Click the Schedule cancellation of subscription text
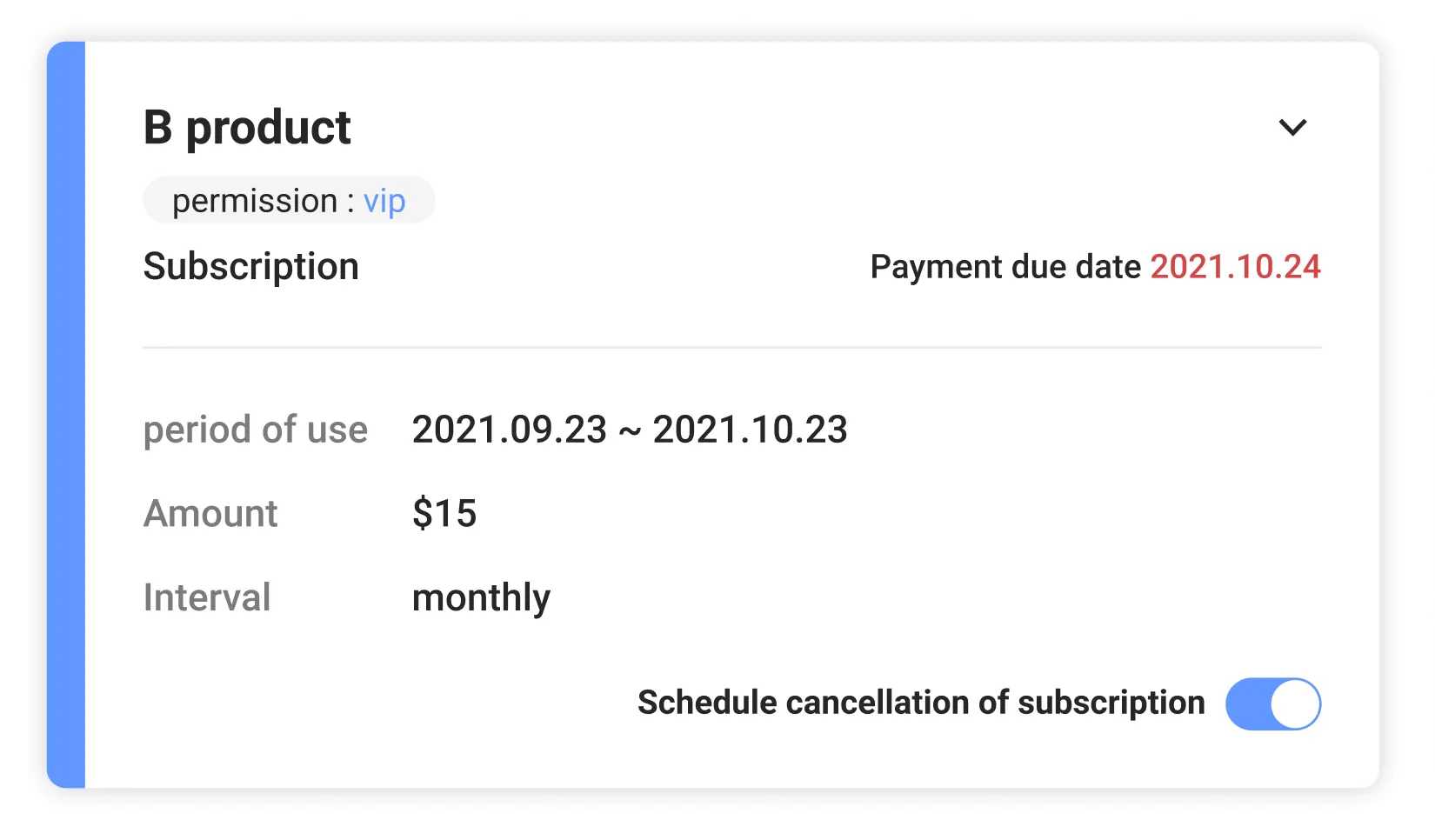 click(x=921, y=703)
